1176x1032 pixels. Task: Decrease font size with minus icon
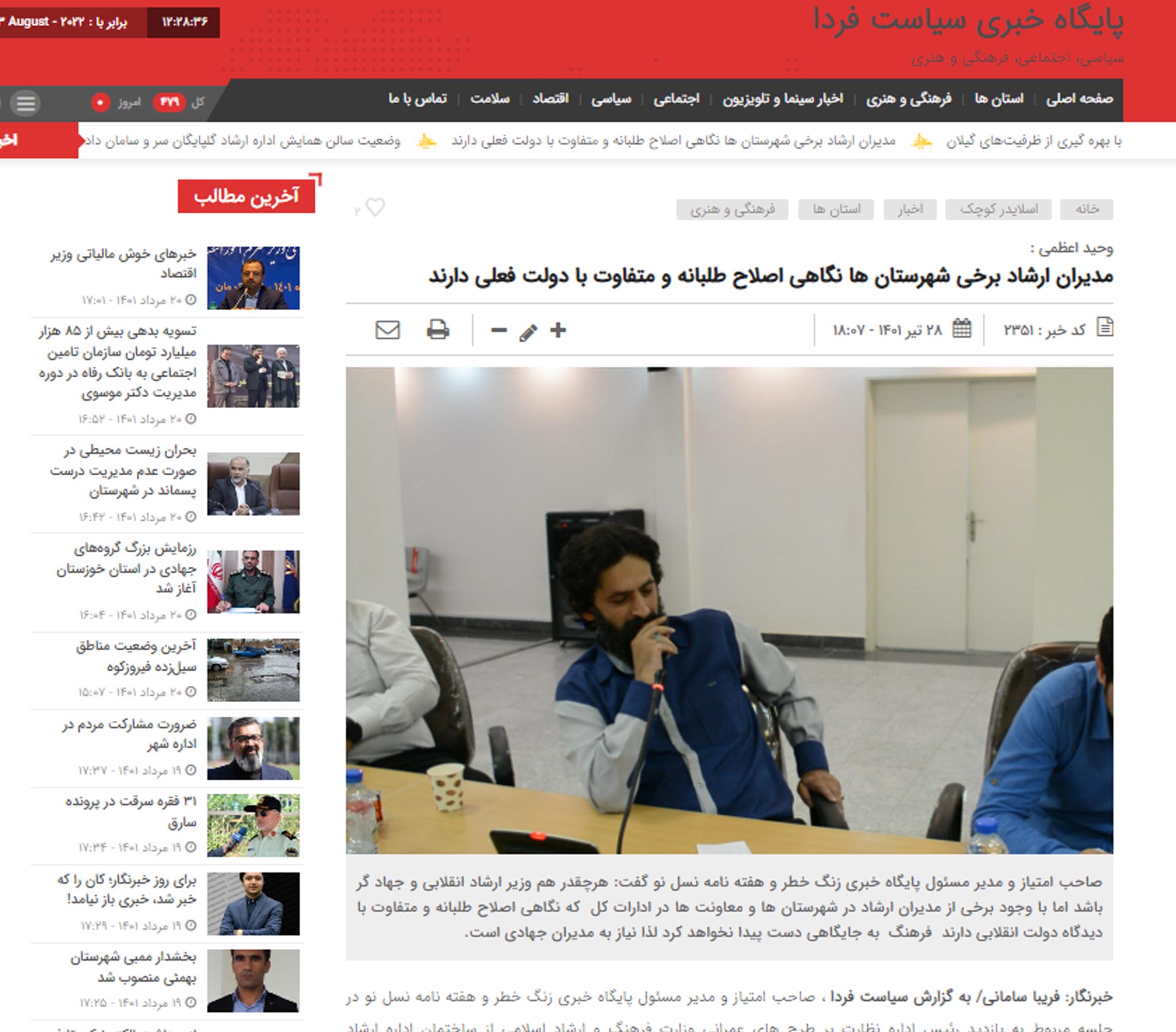[499, 330]
